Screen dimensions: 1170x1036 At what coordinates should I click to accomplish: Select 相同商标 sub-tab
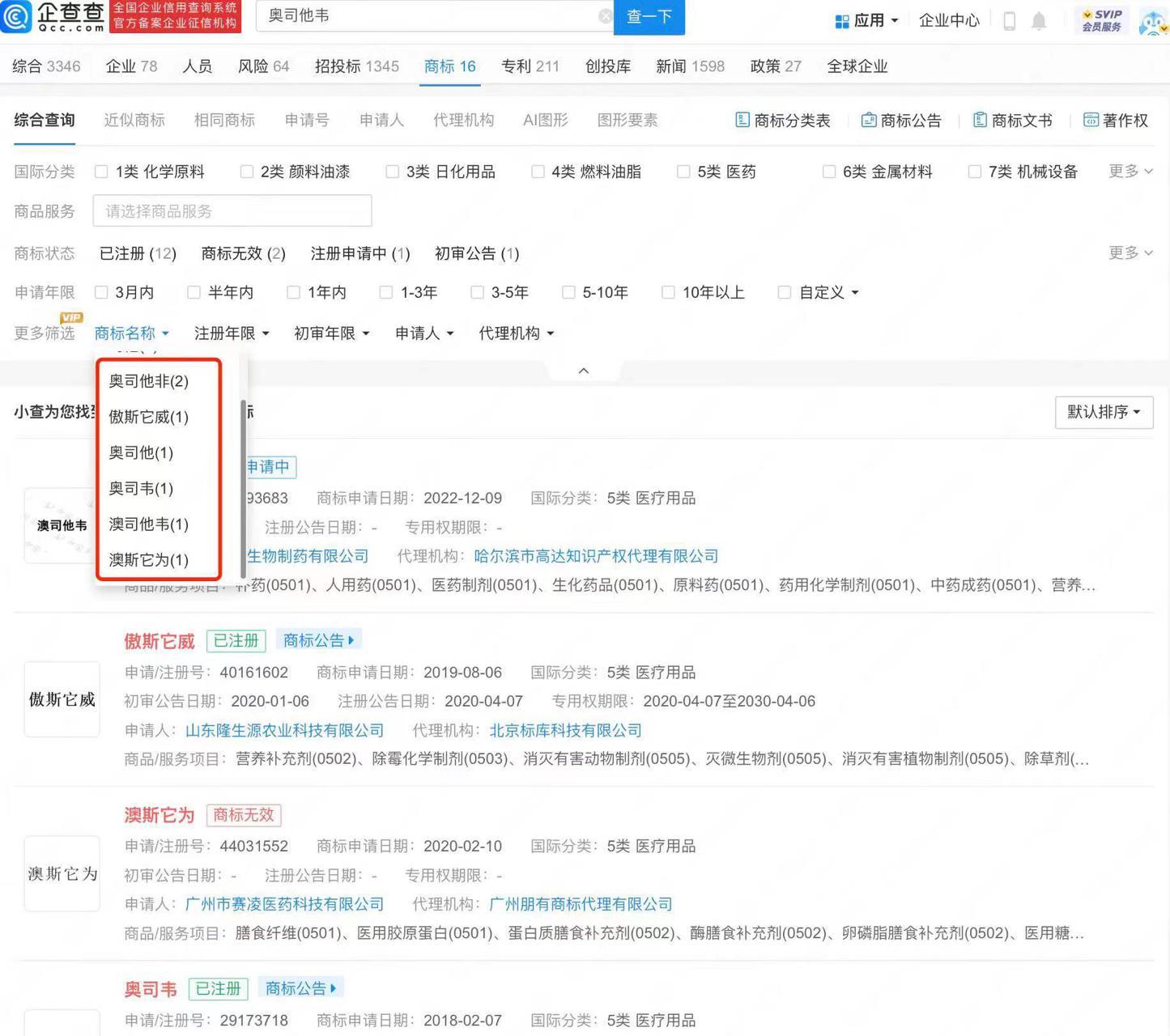[x=224, y=121]
